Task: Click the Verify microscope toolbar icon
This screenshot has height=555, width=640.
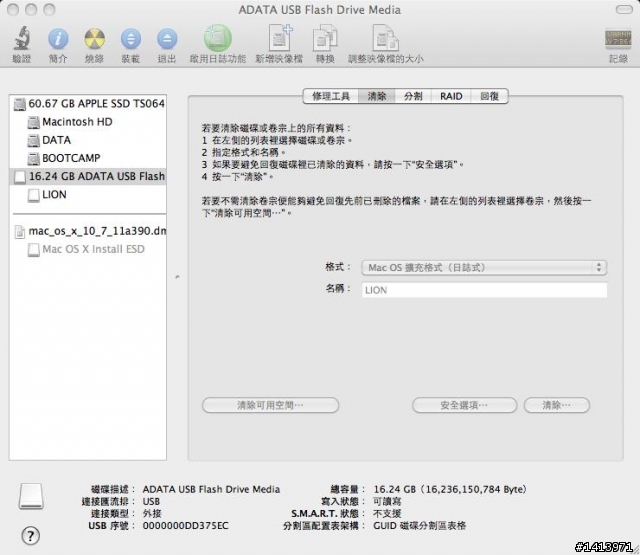Action: pyautogui.click(x=22, y=39)
